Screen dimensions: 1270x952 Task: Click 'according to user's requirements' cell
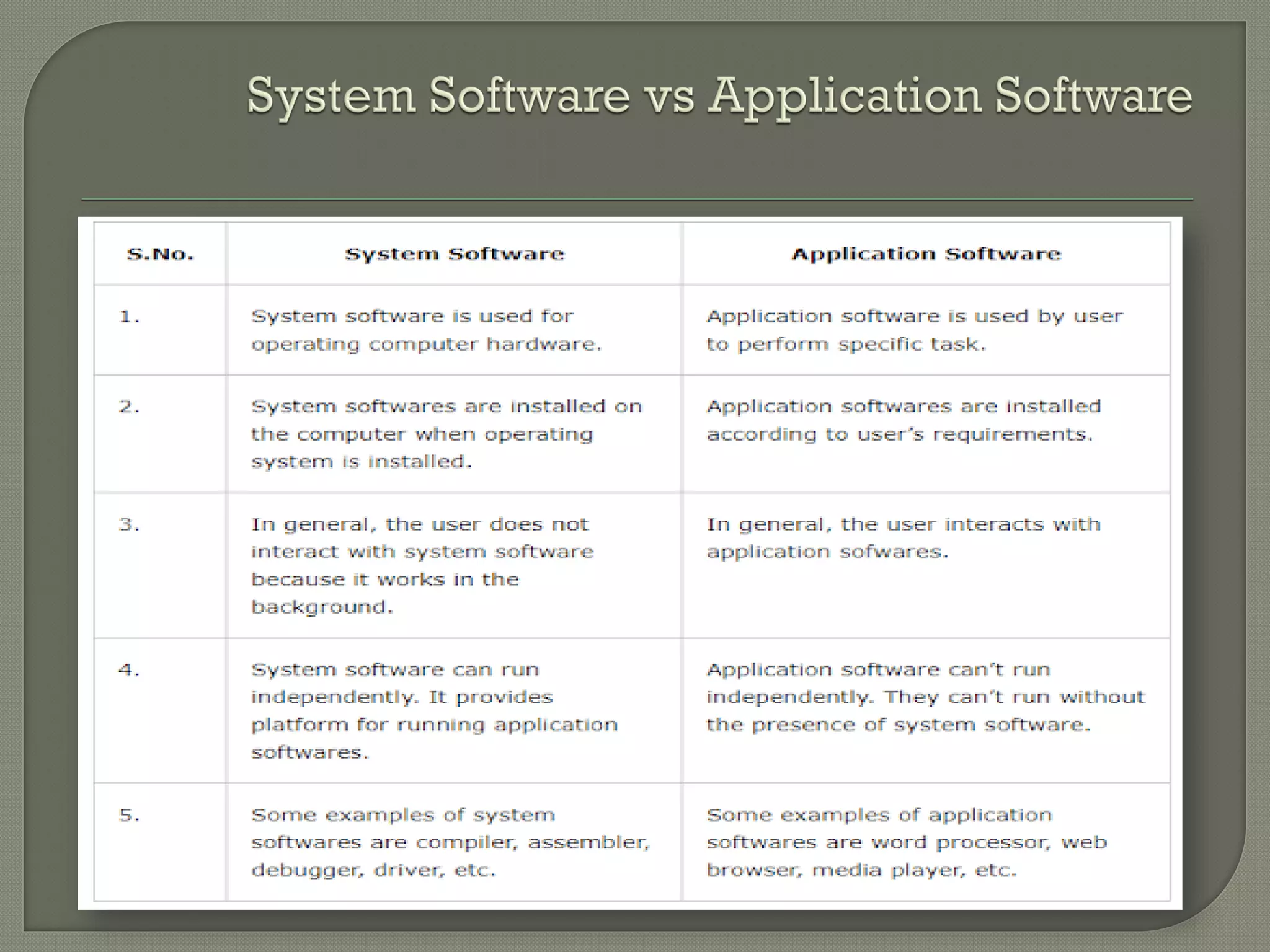(x=899, y=434)
